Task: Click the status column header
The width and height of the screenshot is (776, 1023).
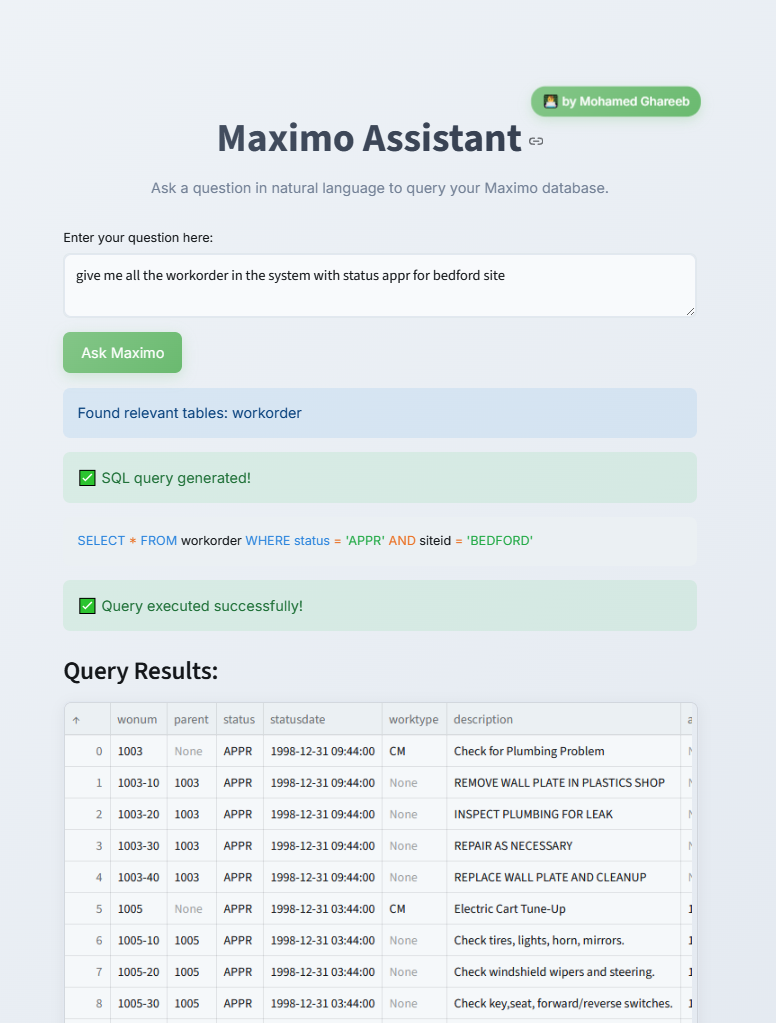Action: [x=240, y=720]
